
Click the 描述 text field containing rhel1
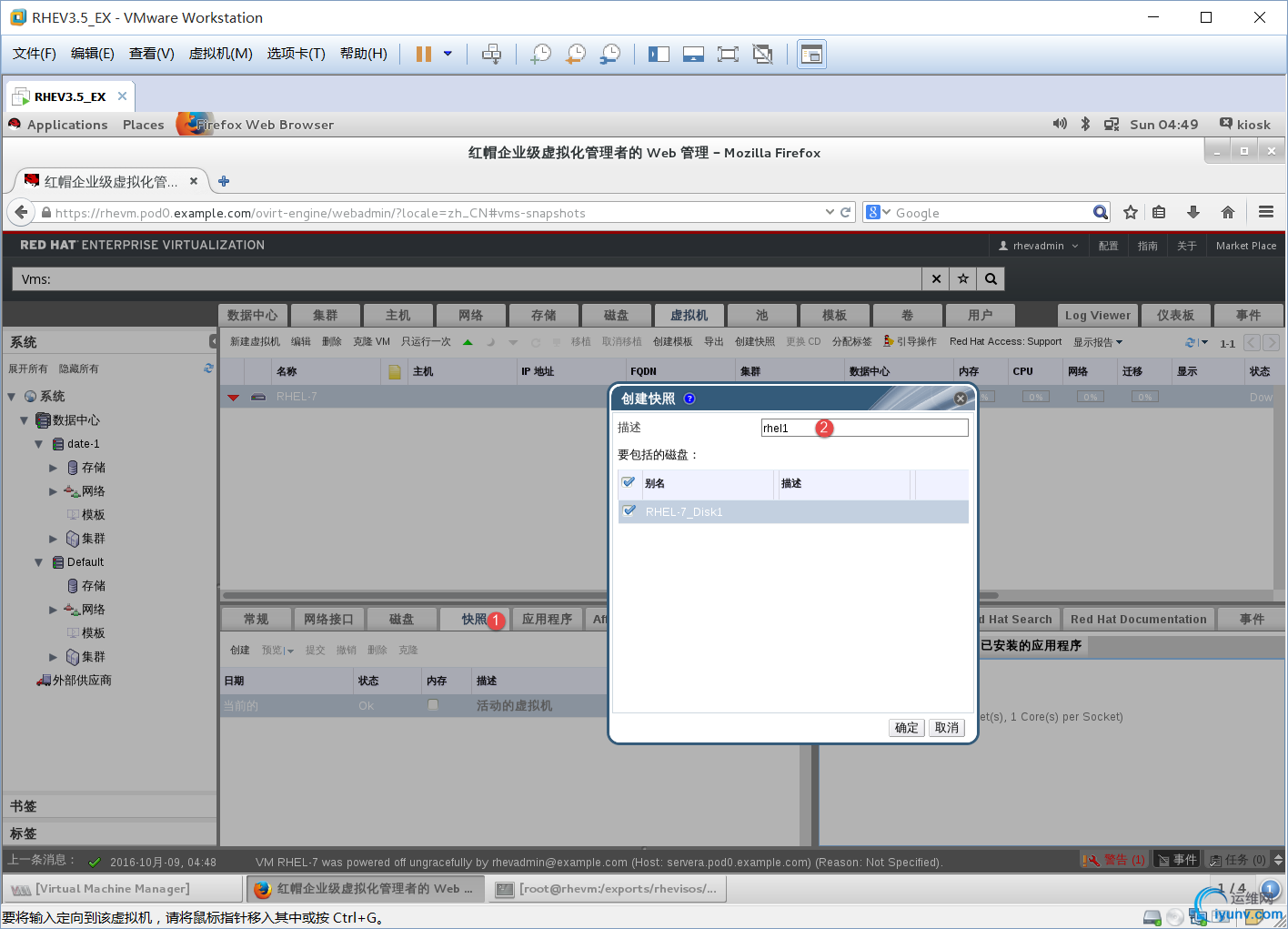864,428
